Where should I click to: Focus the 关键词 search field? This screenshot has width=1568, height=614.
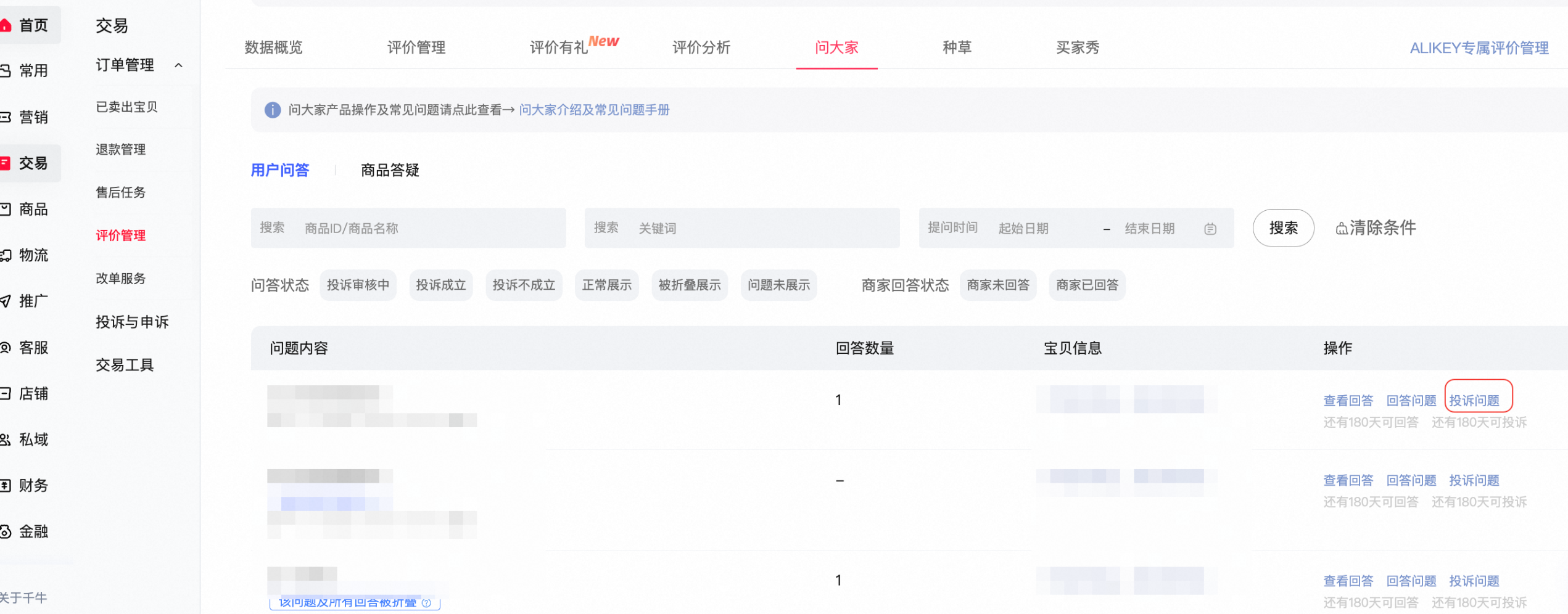click(x=742, y=228)
